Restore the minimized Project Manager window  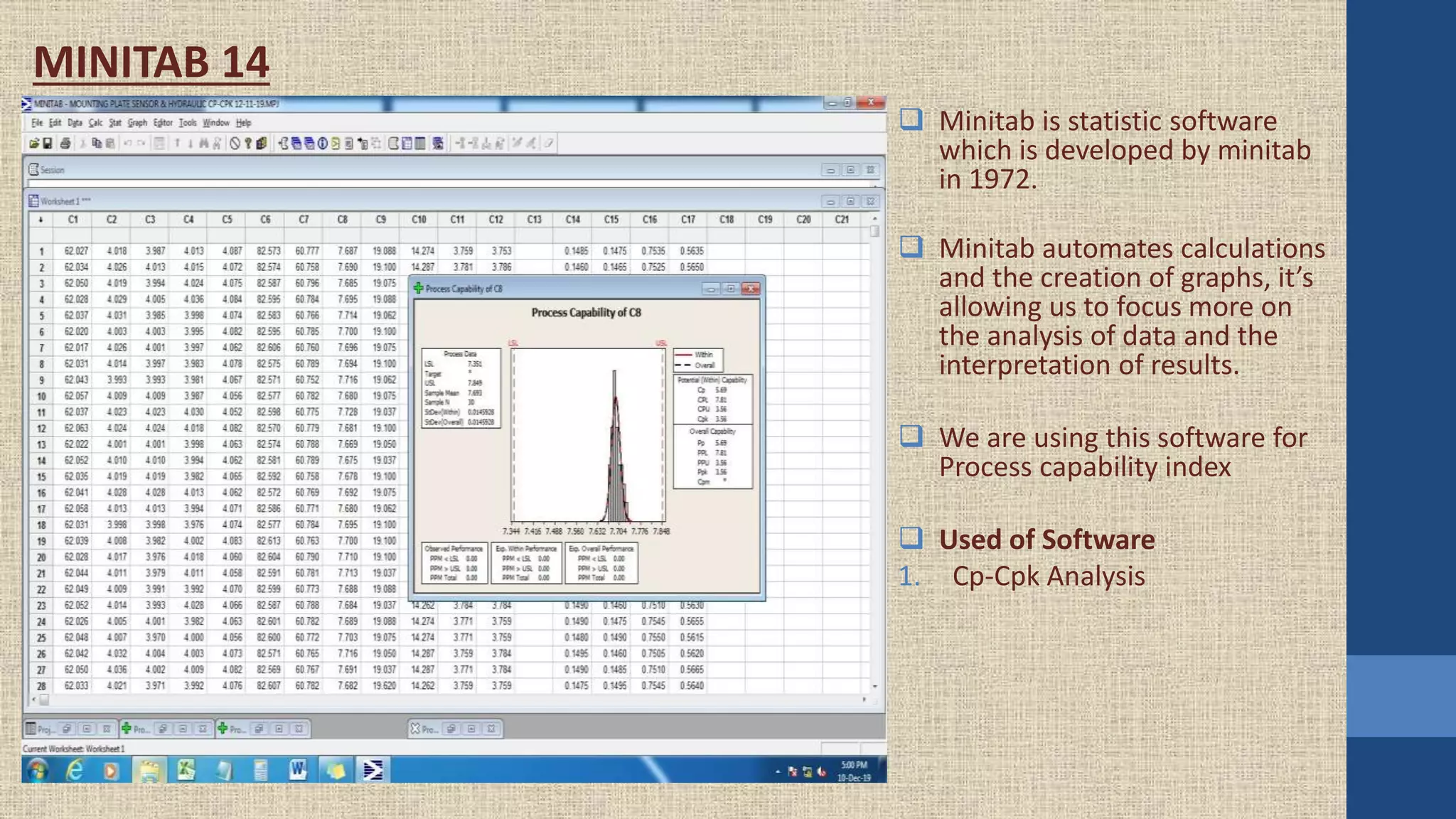point(66,729)
